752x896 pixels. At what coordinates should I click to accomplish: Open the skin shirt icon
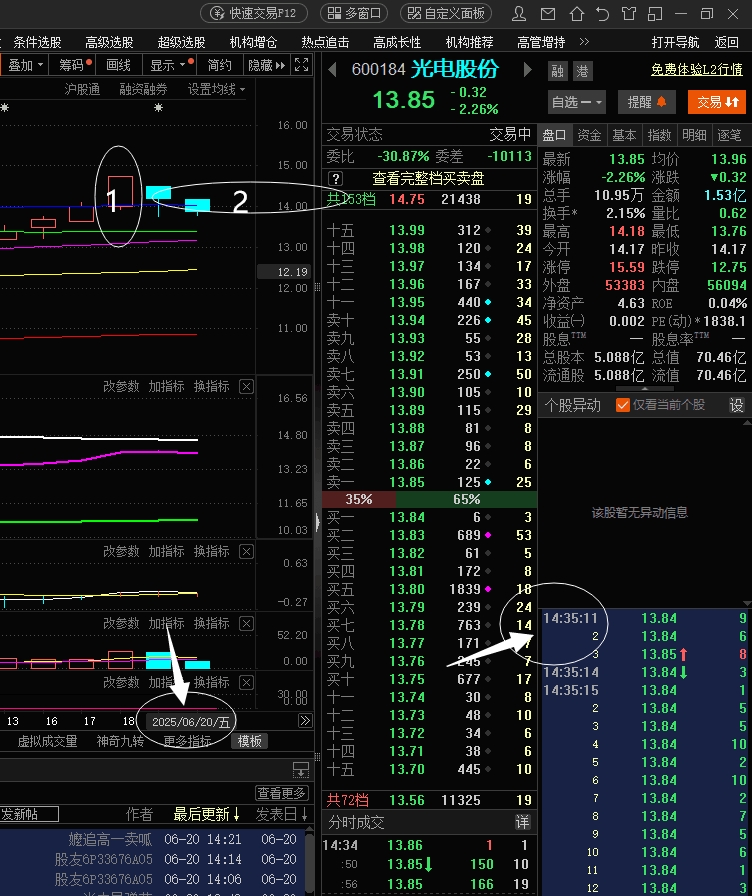pos(629,13)
